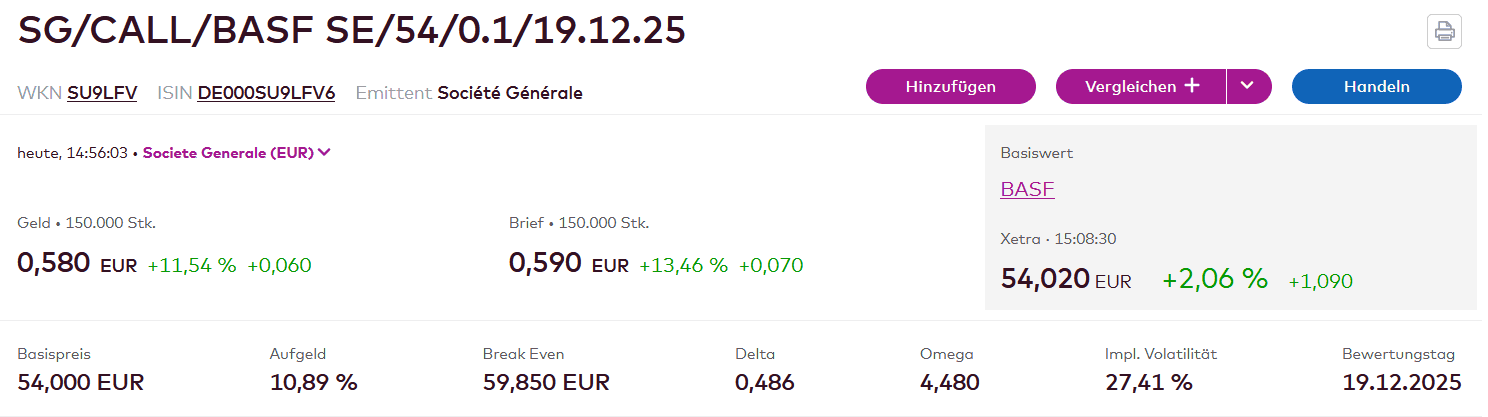Click the ISIN DE000SU9LFV6 code
The height and width of the screenshot is (417, 1488).
(x=266, y=93)
